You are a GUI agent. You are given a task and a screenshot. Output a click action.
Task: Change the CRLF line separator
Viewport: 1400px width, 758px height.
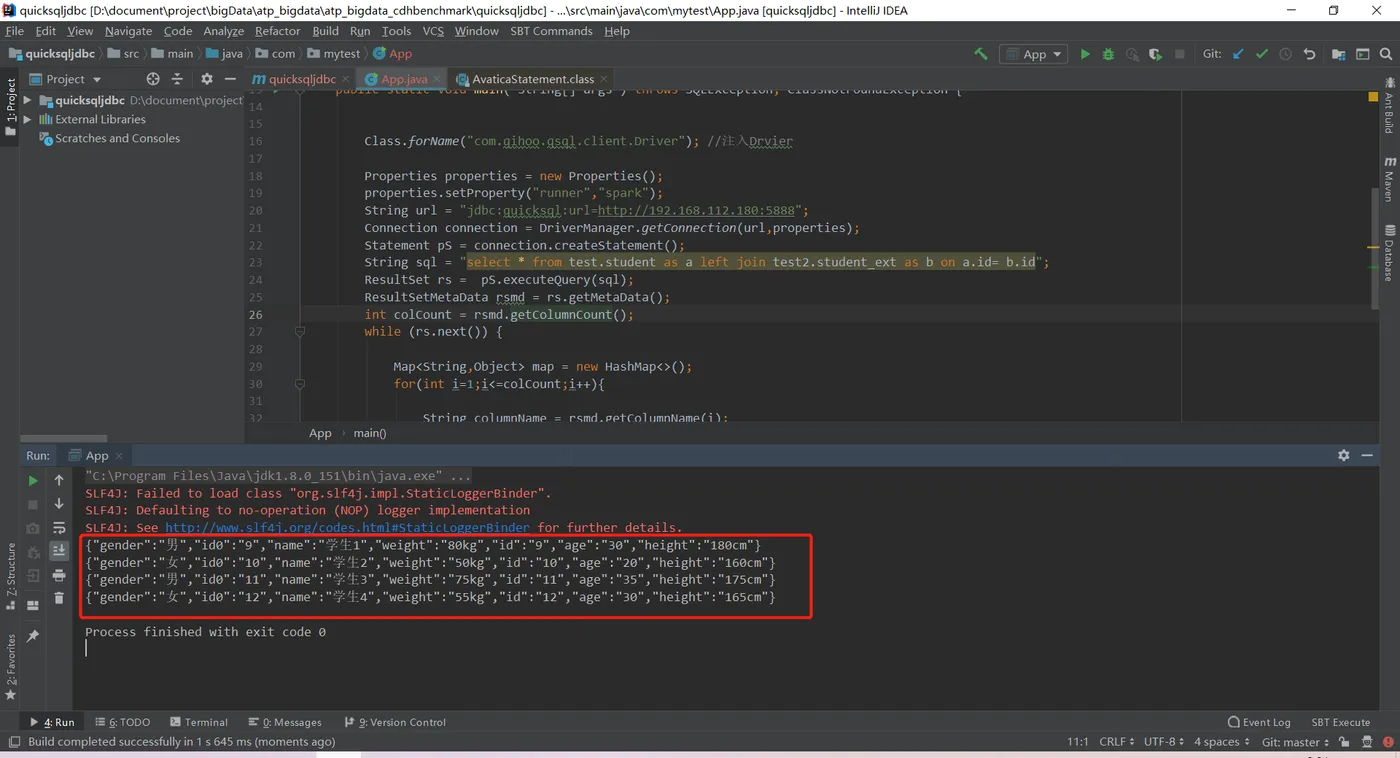point(1116,742)
